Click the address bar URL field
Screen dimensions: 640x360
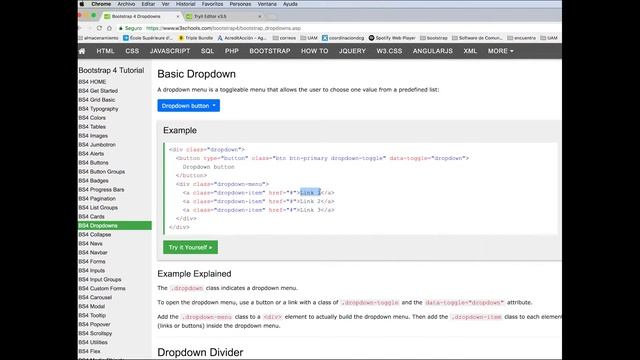[x=223, y=28]
